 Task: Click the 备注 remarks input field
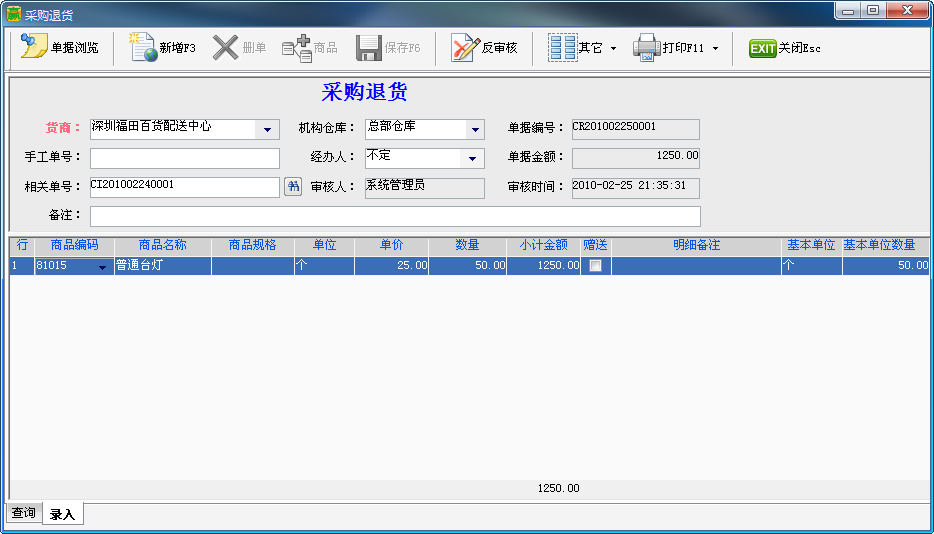pyautogui.click(x=395, y=216)
